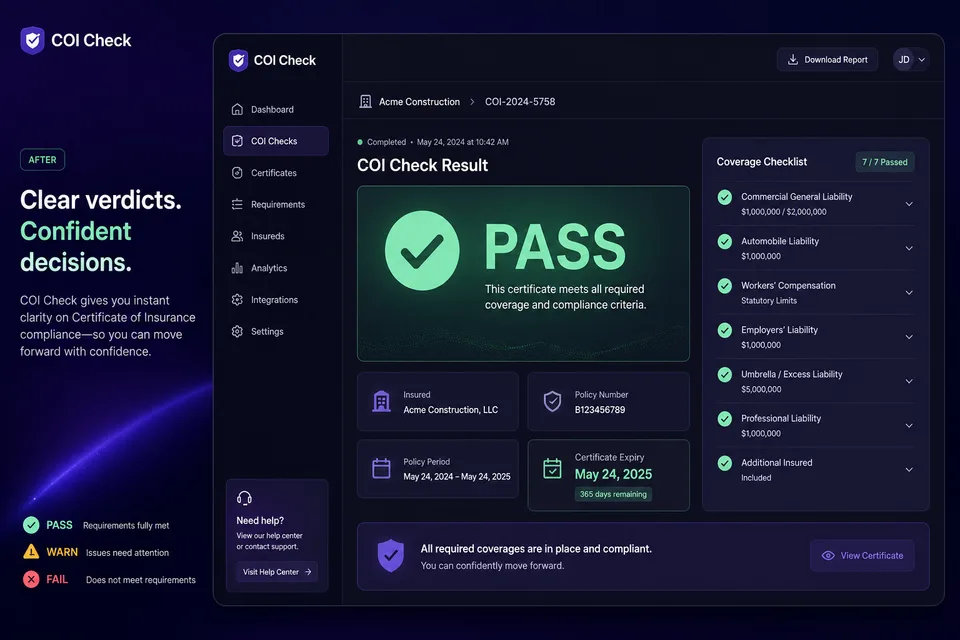Click the Requirements list icon
Viewport: 960px width, 640px height.
(x=238, y=205)
